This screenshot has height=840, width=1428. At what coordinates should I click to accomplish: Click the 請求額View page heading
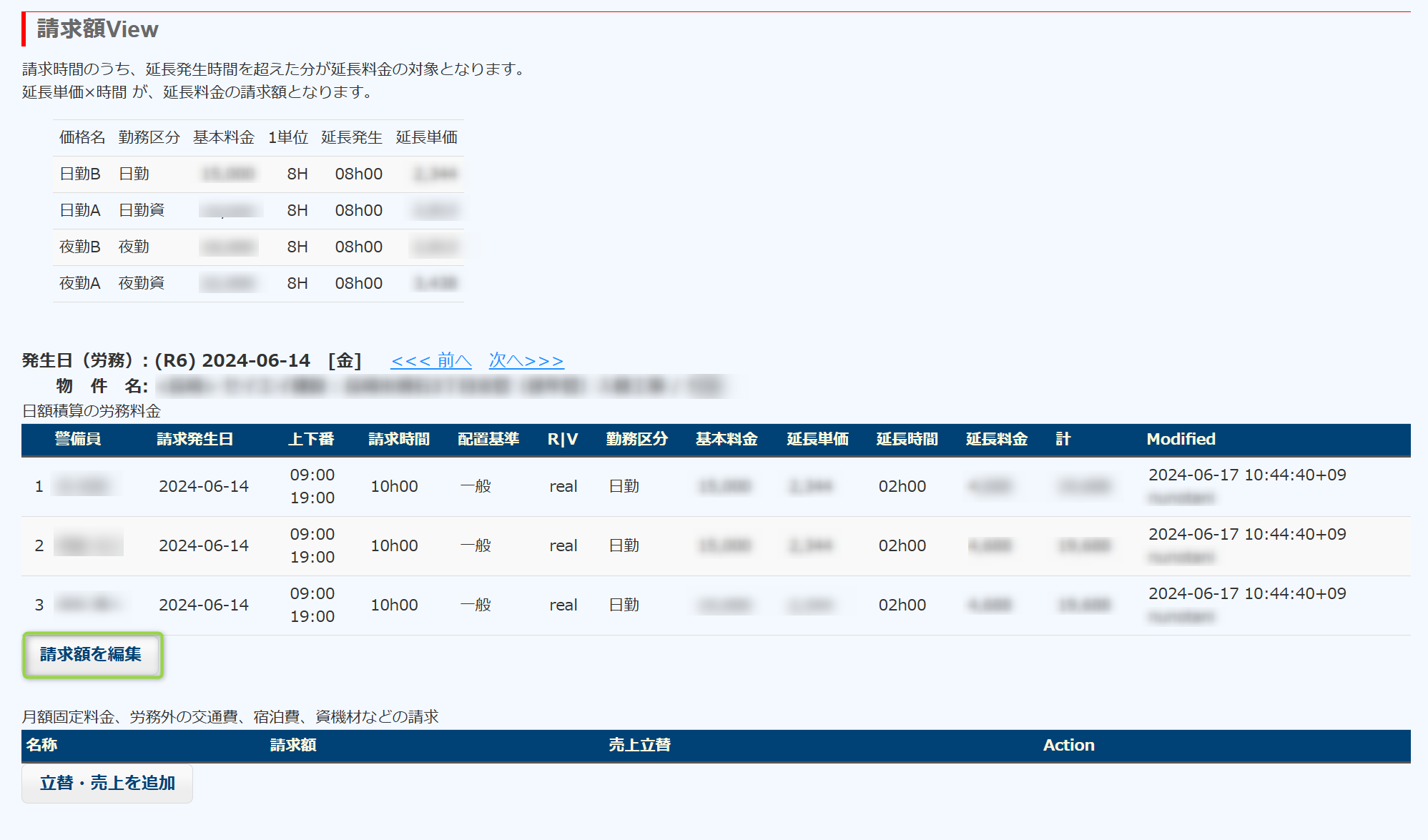98,29
